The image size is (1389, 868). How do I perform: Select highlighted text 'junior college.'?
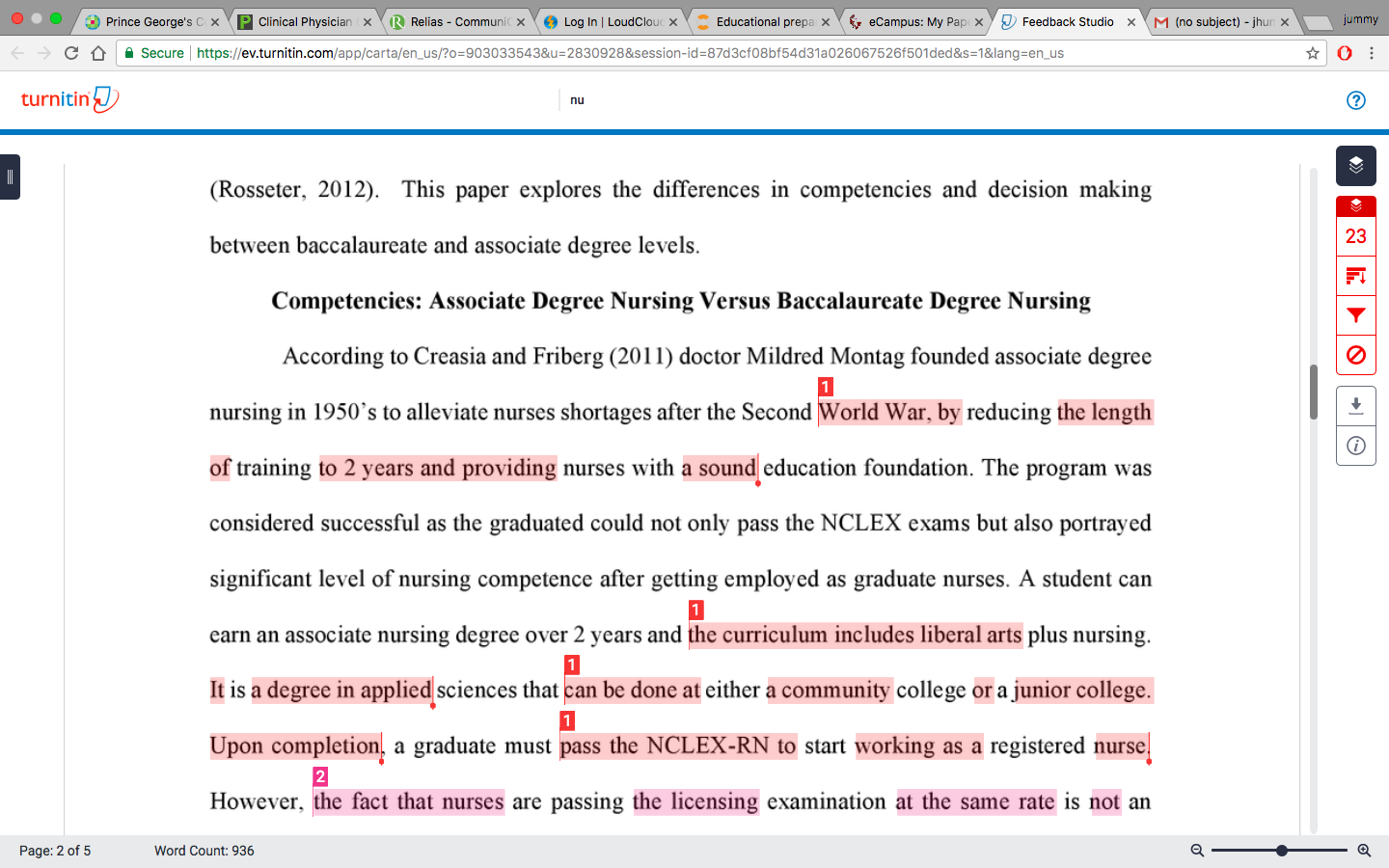[x=1082, y=691]
